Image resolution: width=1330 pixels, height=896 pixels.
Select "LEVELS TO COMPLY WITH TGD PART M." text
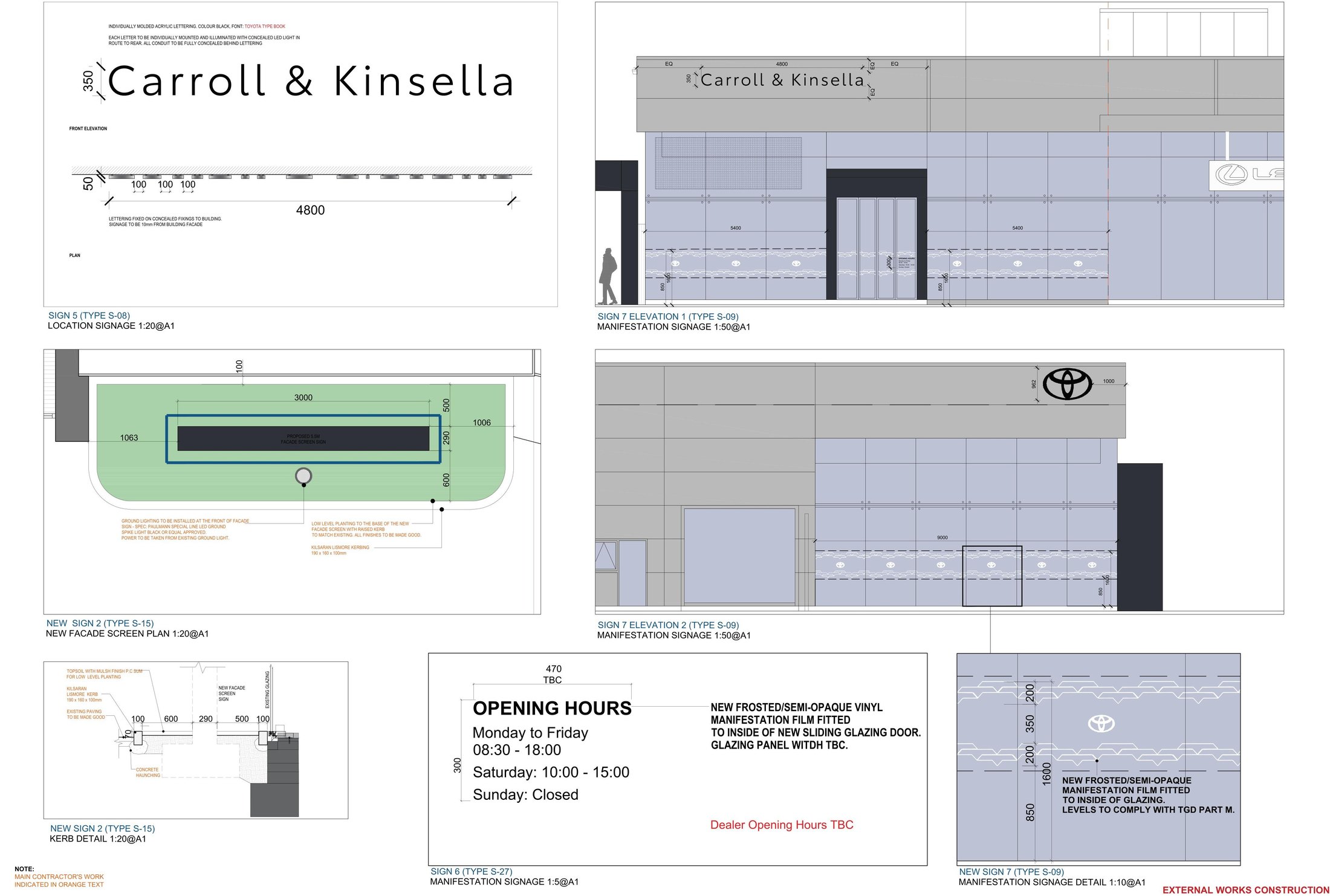(1149, 810)
